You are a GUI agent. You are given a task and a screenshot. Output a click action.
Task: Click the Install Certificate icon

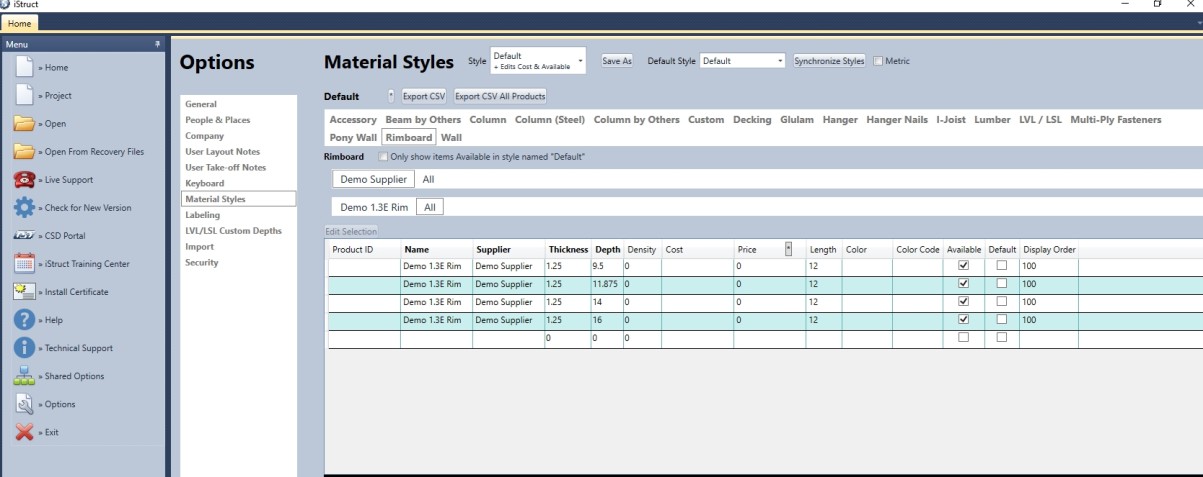coord(25,292)
